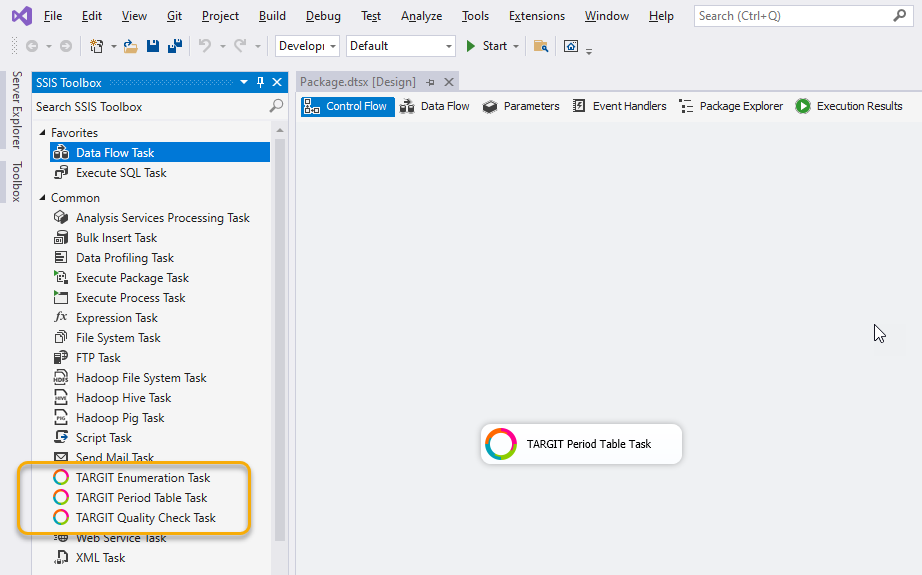Open the toolbar overflow options arrow
The width and height of the screenshot is (922, 575).
589,52
